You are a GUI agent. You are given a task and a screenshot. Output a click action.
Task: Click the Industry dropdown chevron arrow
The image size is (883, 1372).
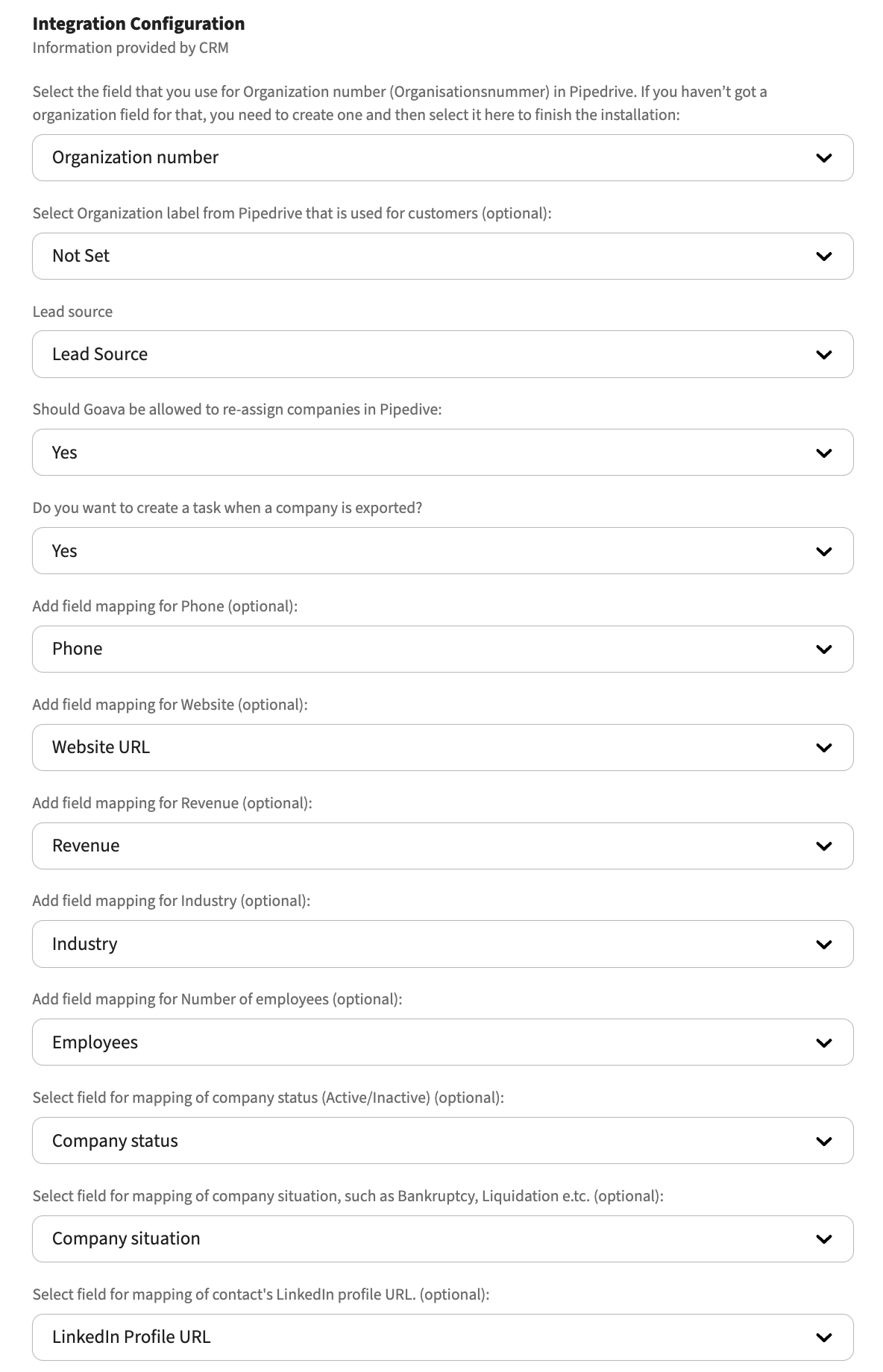click(x=824, y=944)
